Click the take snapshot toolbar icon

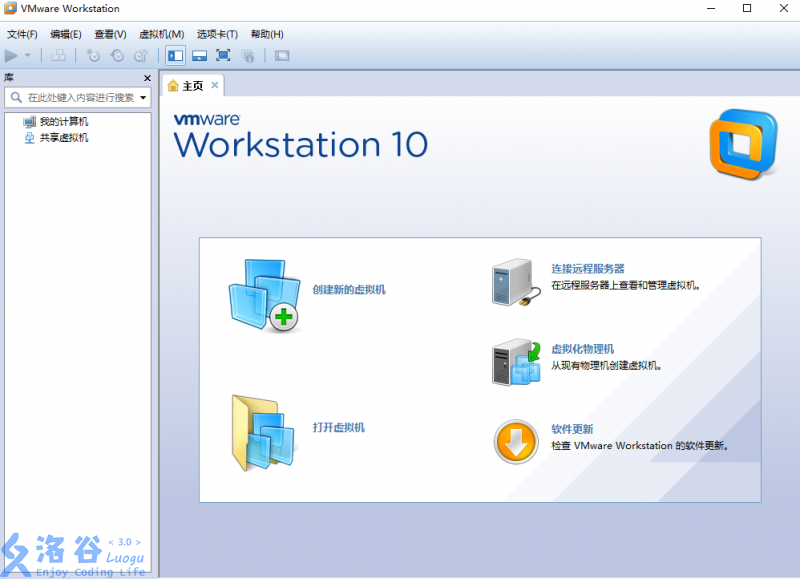click(x=93, y=55)
